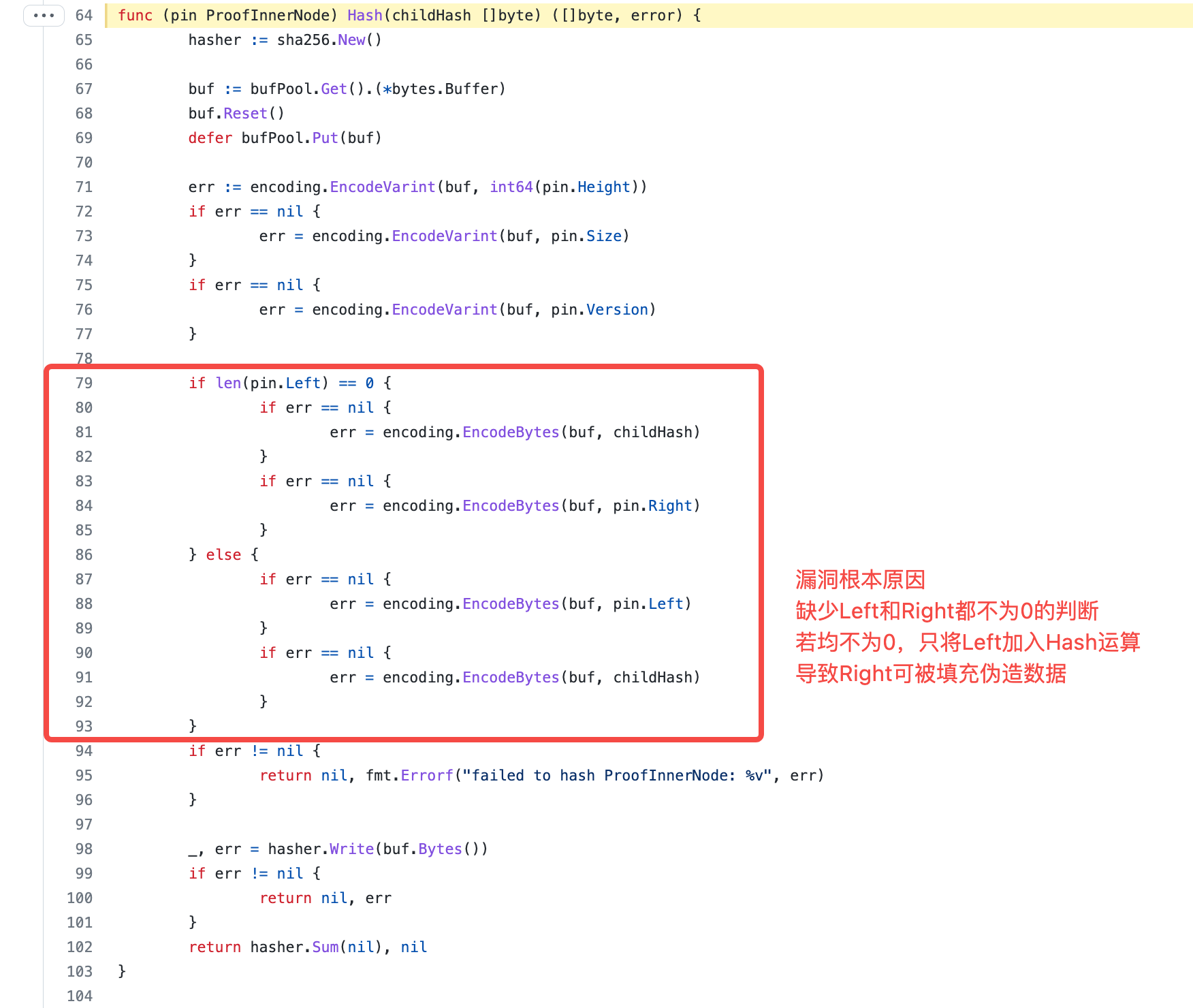Click pin.Right on line 84
This screenshot has width=1193, height=1008.
[652, 505]
